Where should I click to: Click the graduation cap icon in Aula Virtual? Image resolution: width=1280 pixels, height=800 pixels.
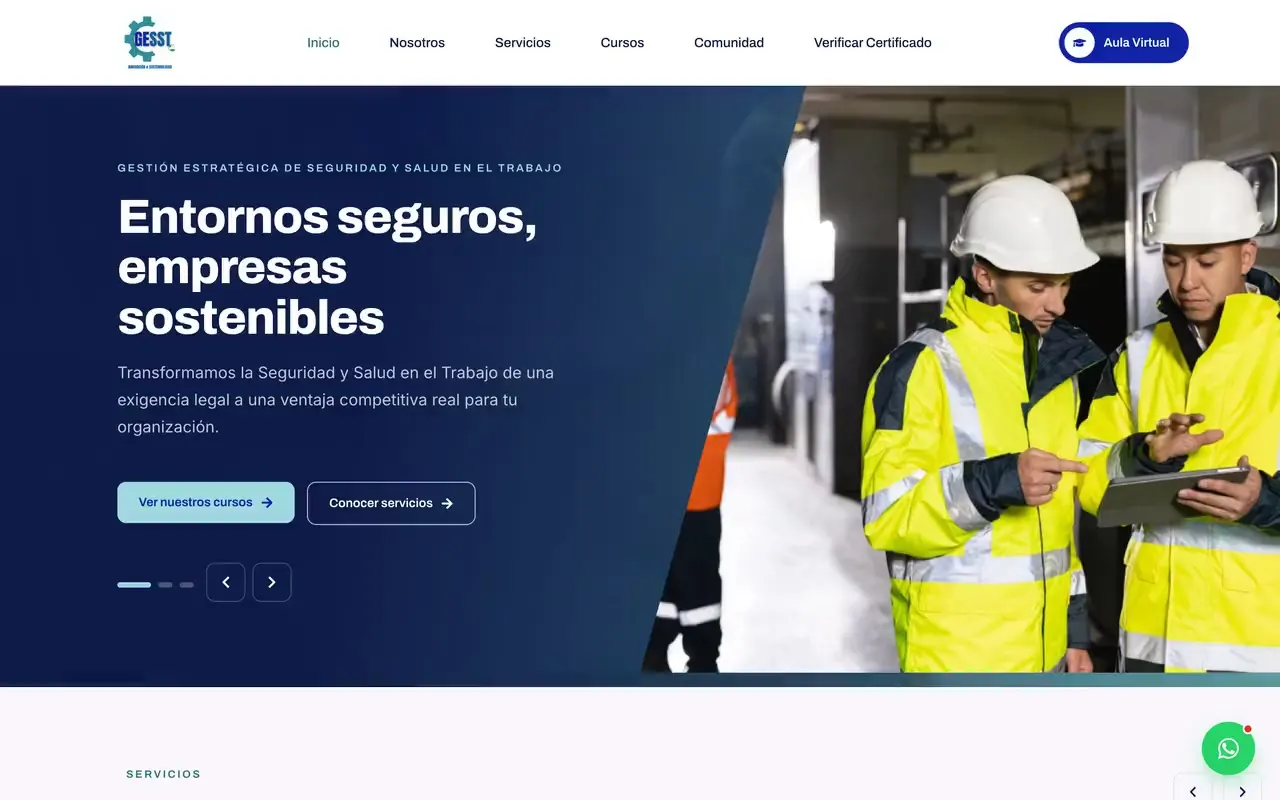tap(1079, 43)
